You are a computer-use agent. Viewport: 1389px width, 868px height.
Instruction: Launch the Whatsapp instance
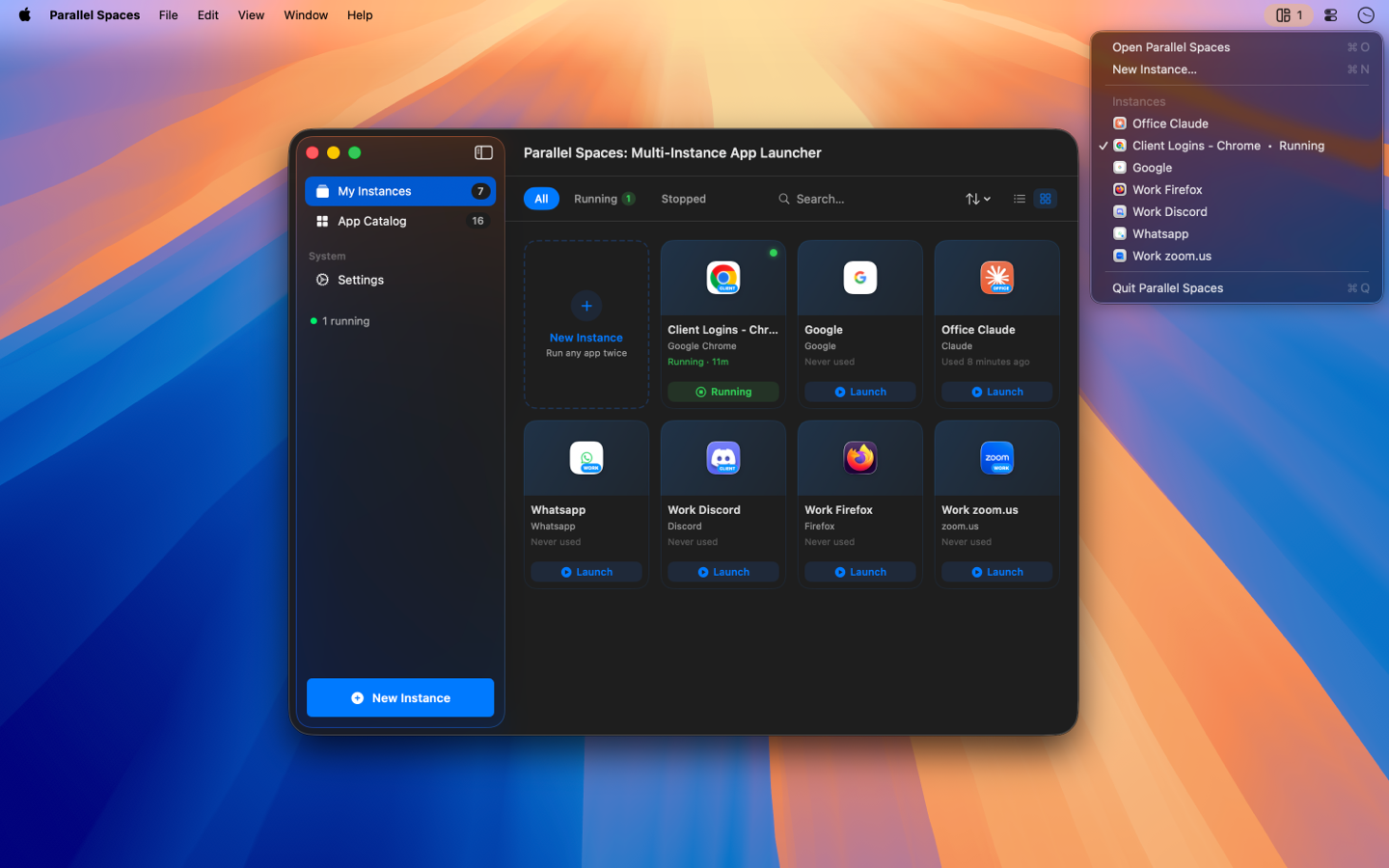(x=586, y=572)
